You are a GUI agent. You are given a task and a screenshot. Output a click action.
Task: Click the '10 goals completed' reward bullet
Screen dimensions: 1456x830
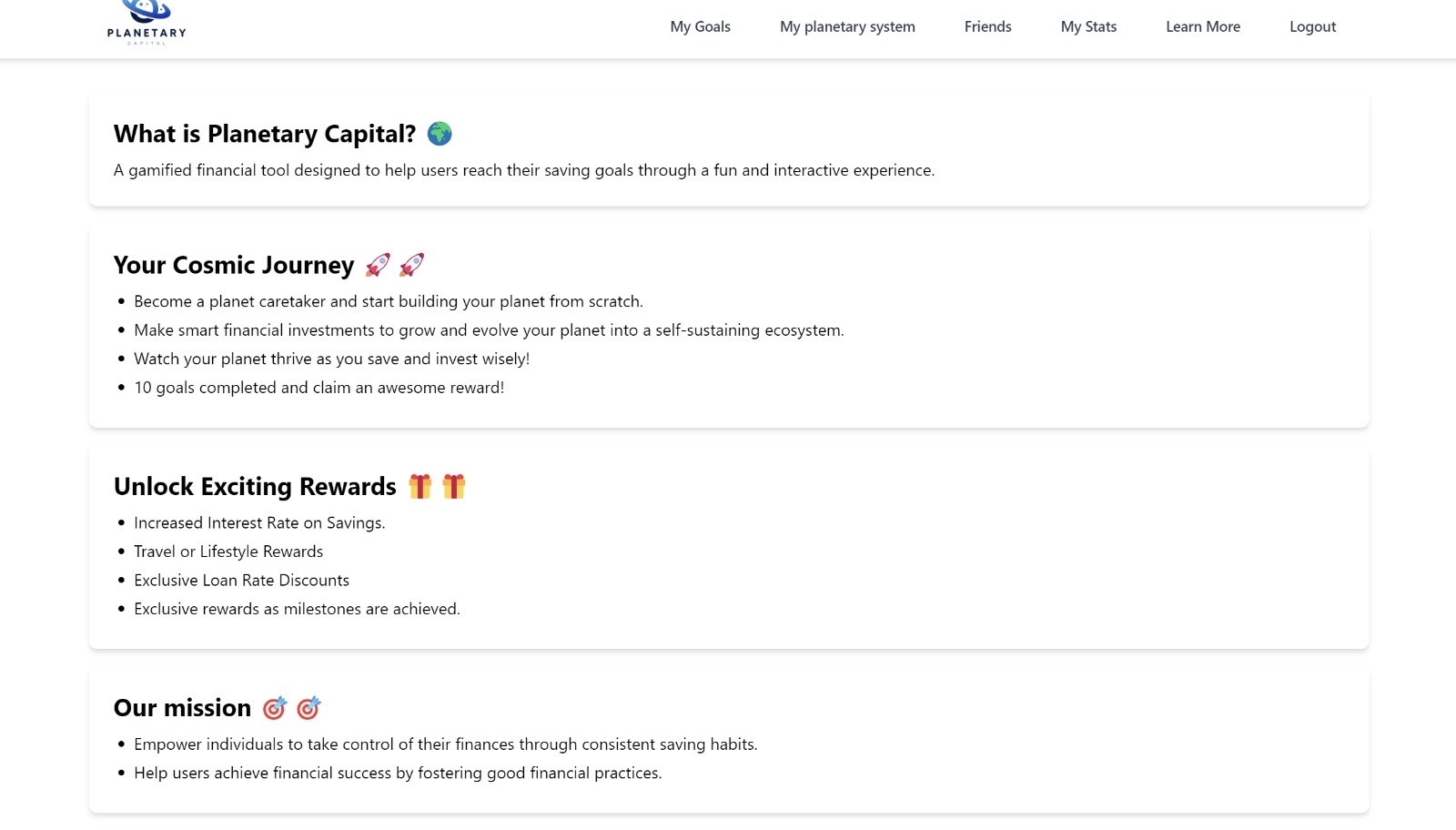pos(318,387)
